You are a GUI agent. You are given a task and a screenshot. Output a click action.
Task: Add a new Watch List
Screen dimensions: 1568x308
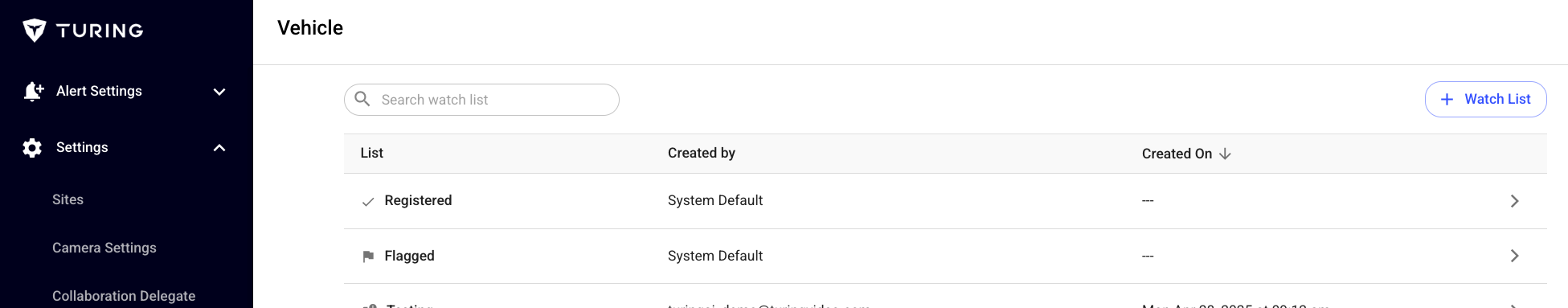(1485, 99)
